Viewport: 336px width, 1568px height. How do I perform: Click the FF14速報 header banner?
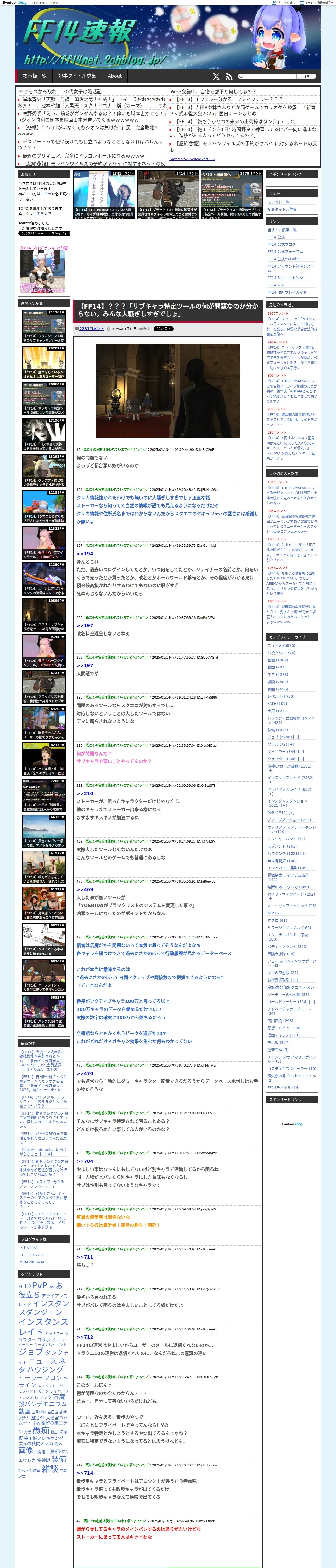click(x=168, y=38)
